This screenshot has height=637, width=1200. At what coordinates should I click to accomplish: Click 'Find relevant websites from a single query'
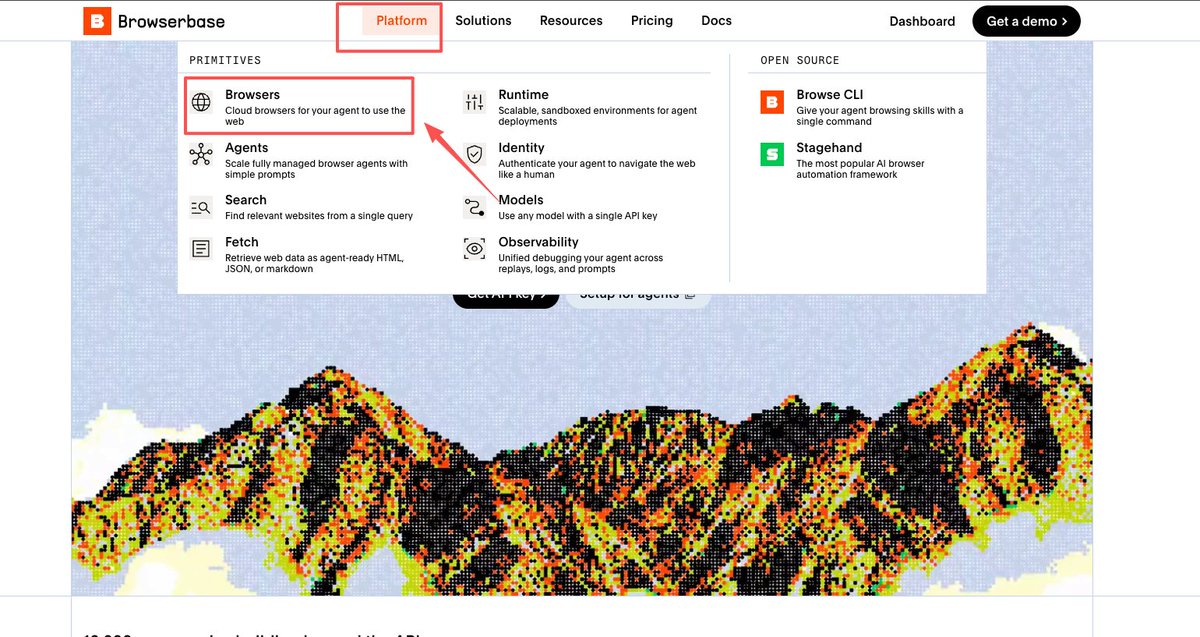point(319,216)
